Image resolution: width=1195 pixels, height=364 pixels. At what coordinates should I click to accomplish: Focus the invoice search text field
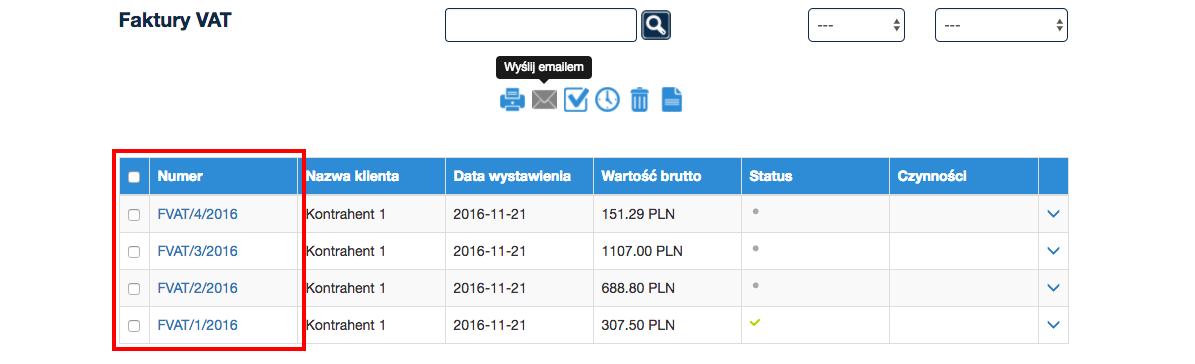point(541,25)
